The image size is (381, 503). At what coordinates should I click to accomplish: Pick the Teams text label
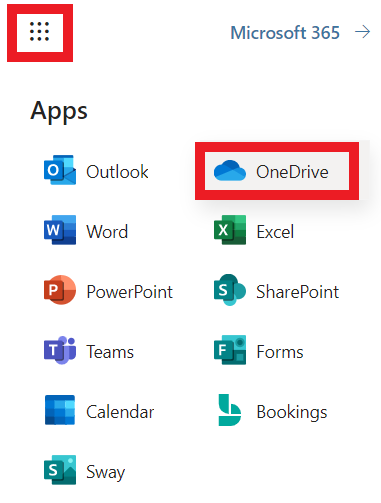click(110, 352)
